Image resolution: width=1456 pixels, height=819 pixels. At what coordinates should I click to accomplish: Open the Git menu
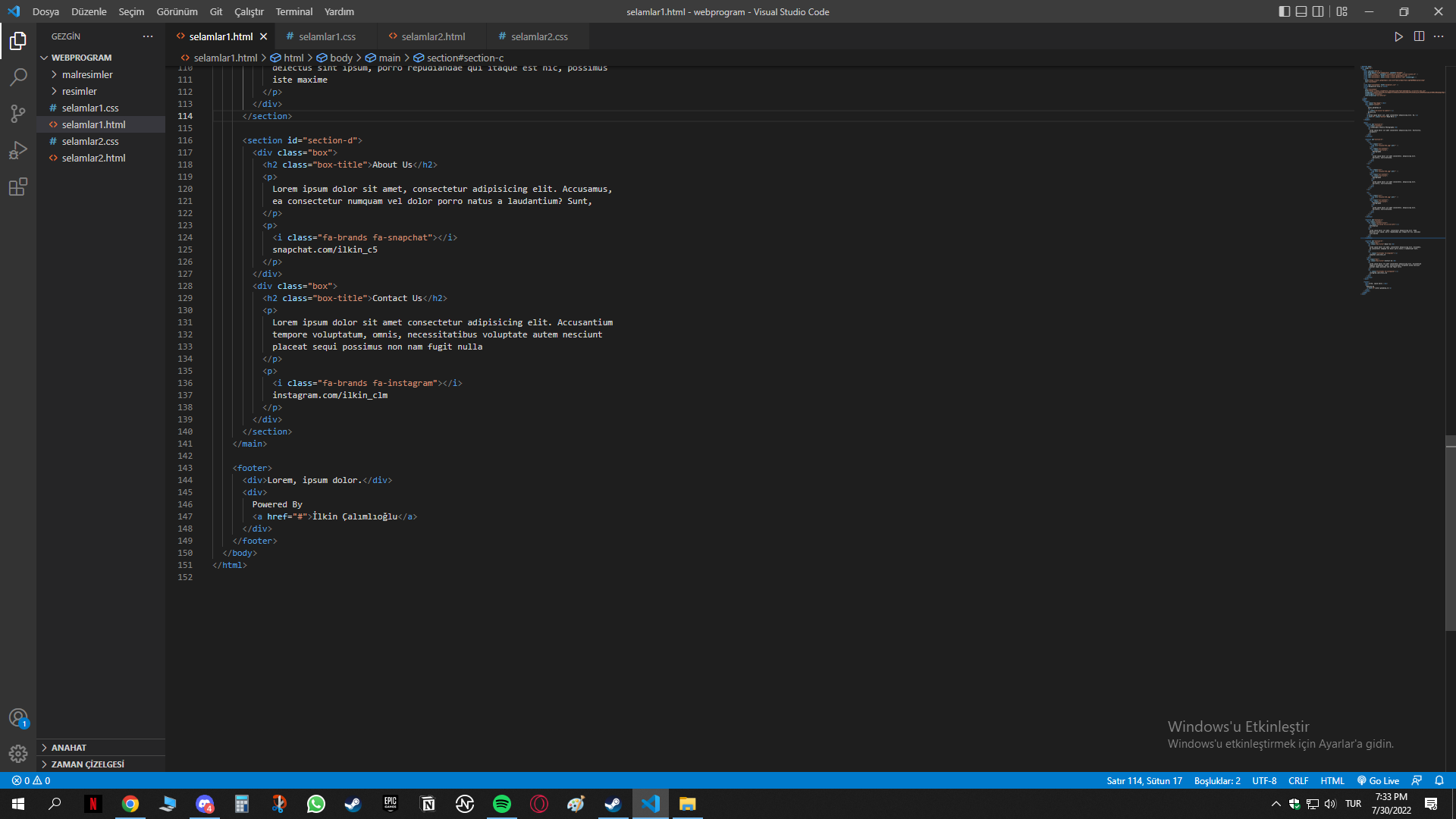pyautogui.click(x=216, y=11)
